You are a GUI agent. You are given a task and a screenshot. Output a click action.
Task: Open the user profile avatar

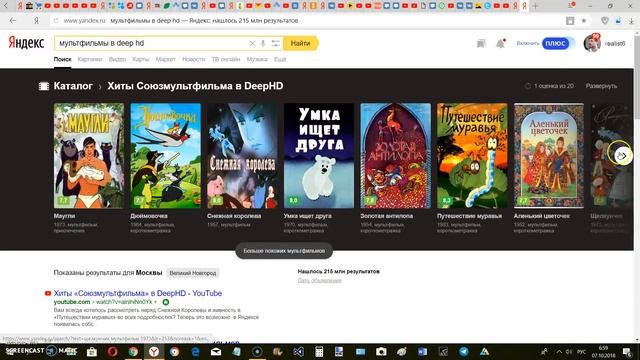click(592, 43)
